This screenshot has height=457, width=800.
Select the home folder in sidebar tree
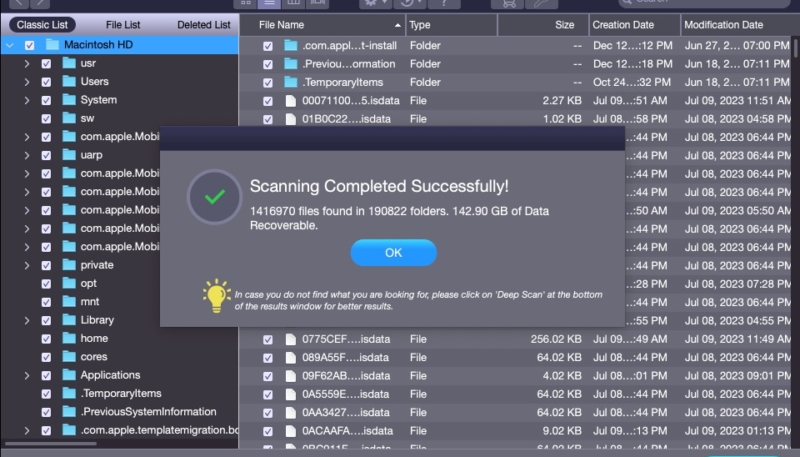point(94,338)
